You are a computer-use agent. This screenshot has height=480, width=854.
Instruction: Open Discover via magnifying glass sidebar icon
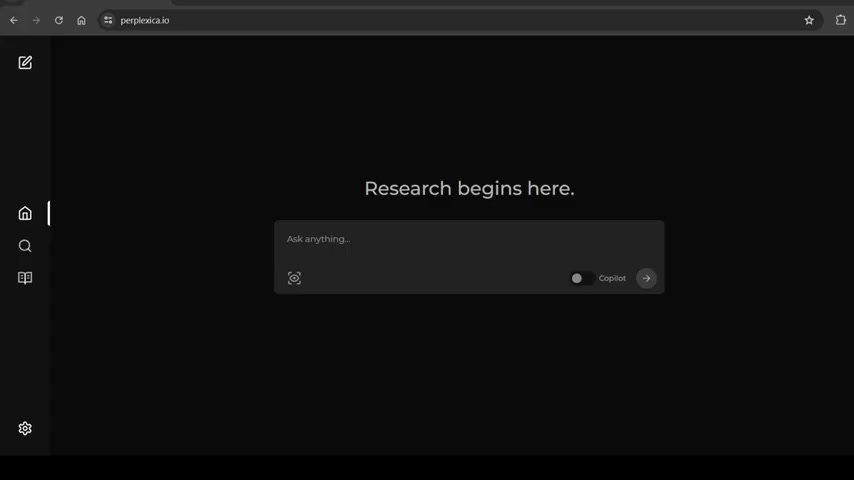click(x=25, y=246)
